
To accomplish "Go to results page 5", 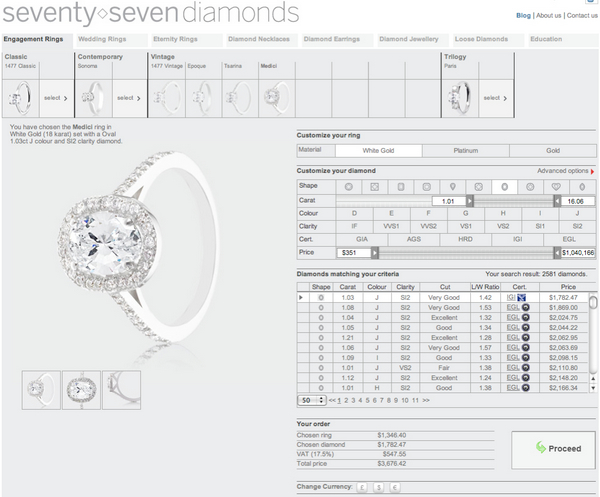I will [367, 401].
